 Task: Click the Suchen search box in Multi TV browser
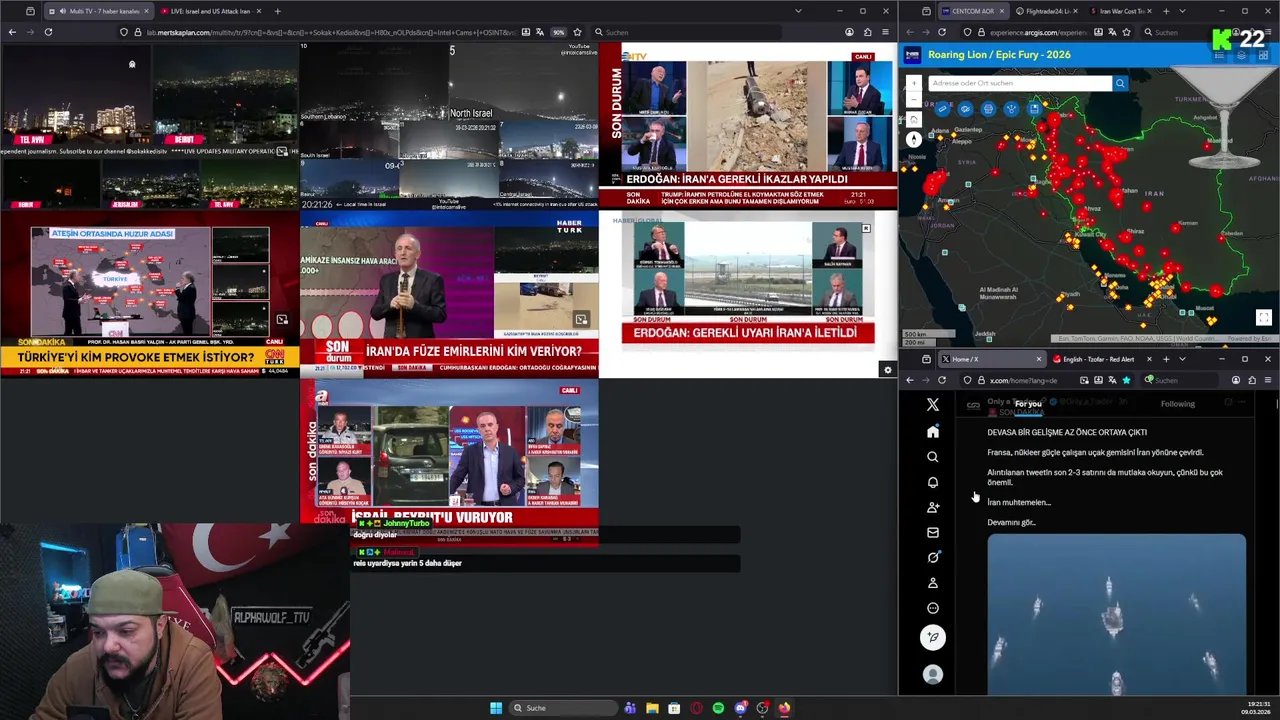coord(687,32)
